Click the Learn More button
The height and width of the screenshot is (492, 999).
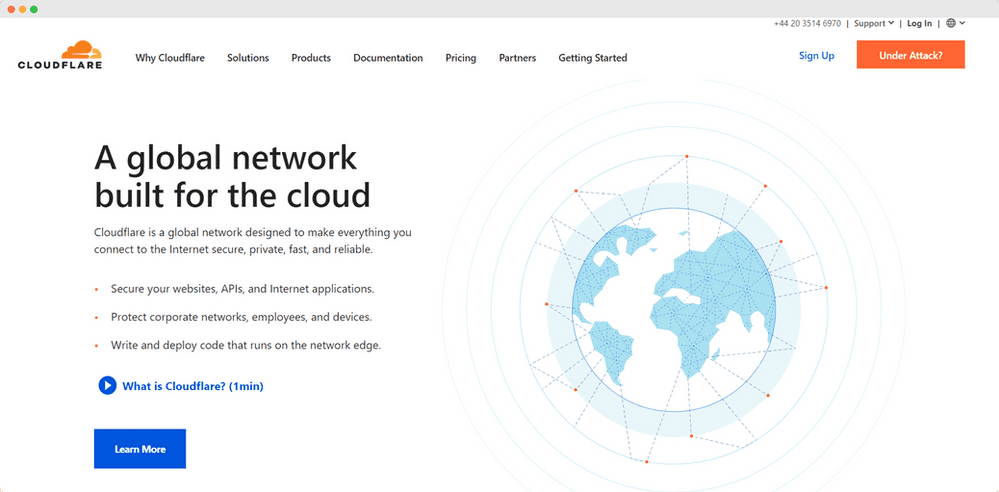(x=140, y=449)
